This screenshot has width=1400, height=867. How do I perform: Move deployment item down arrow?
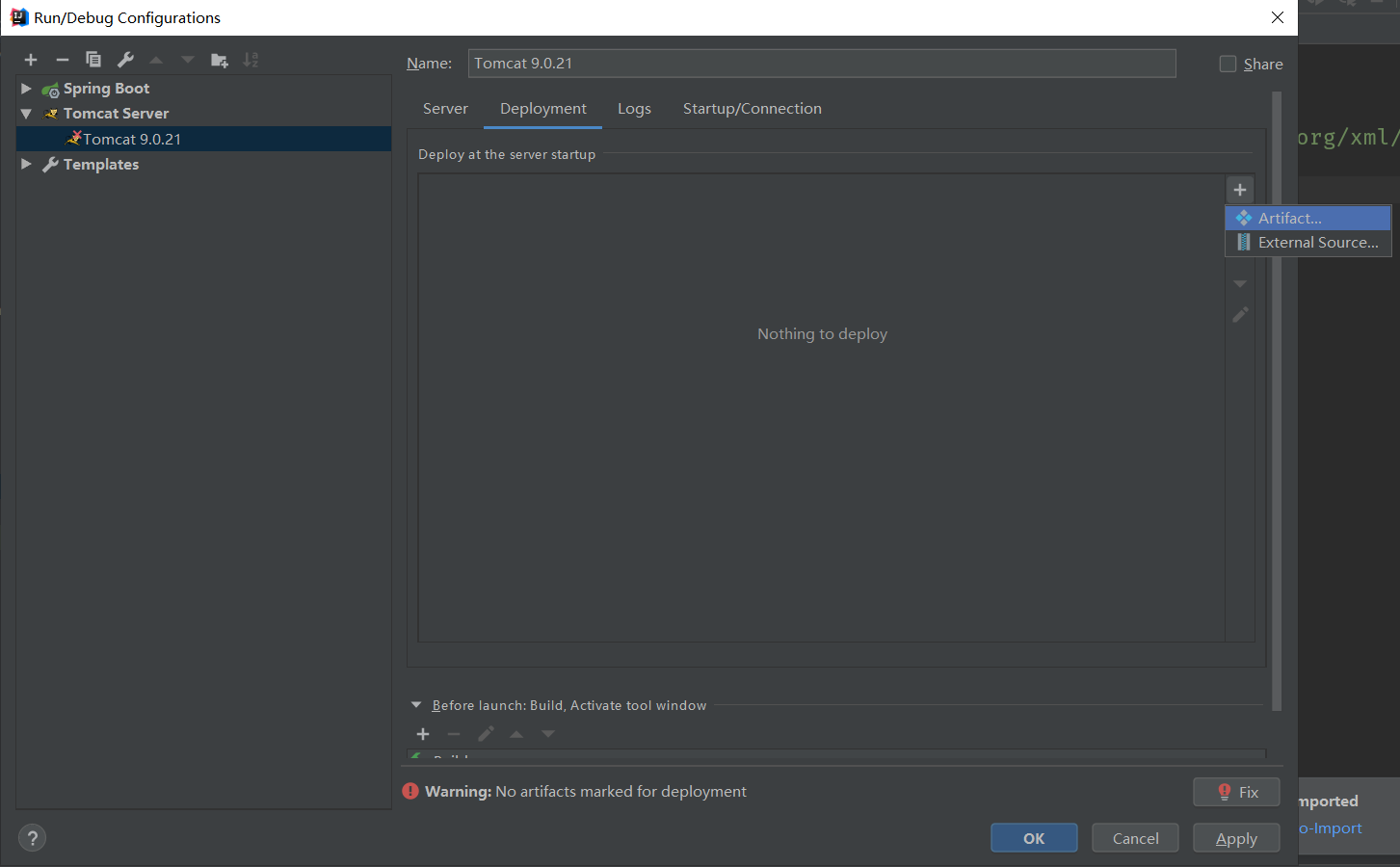(x=1240, y=284)
